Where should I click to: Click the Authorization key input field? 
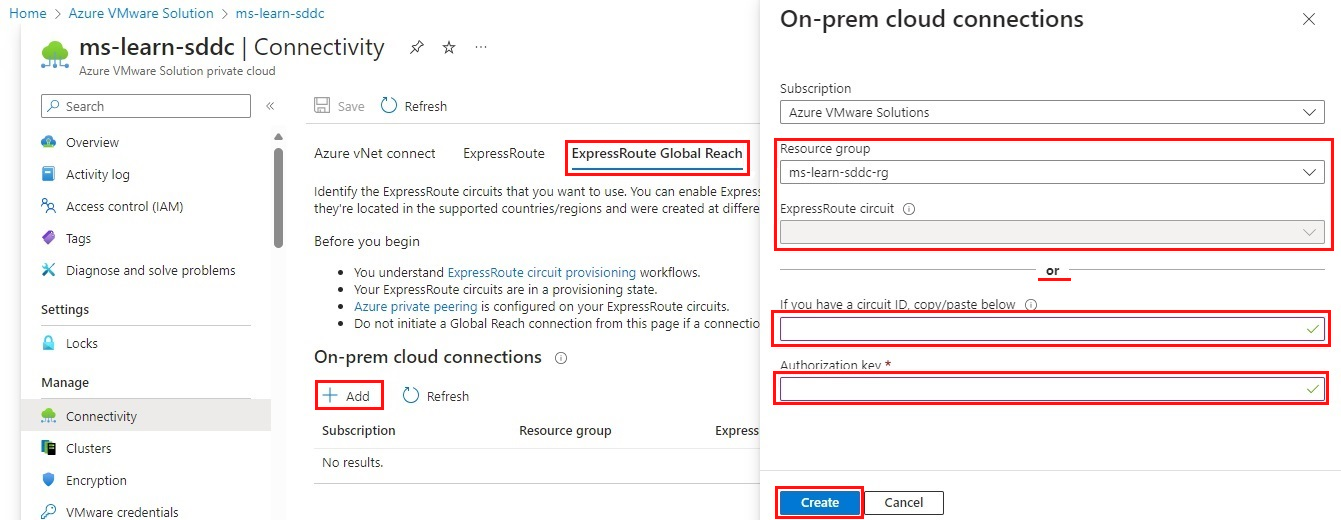[x=1052, y=388]
